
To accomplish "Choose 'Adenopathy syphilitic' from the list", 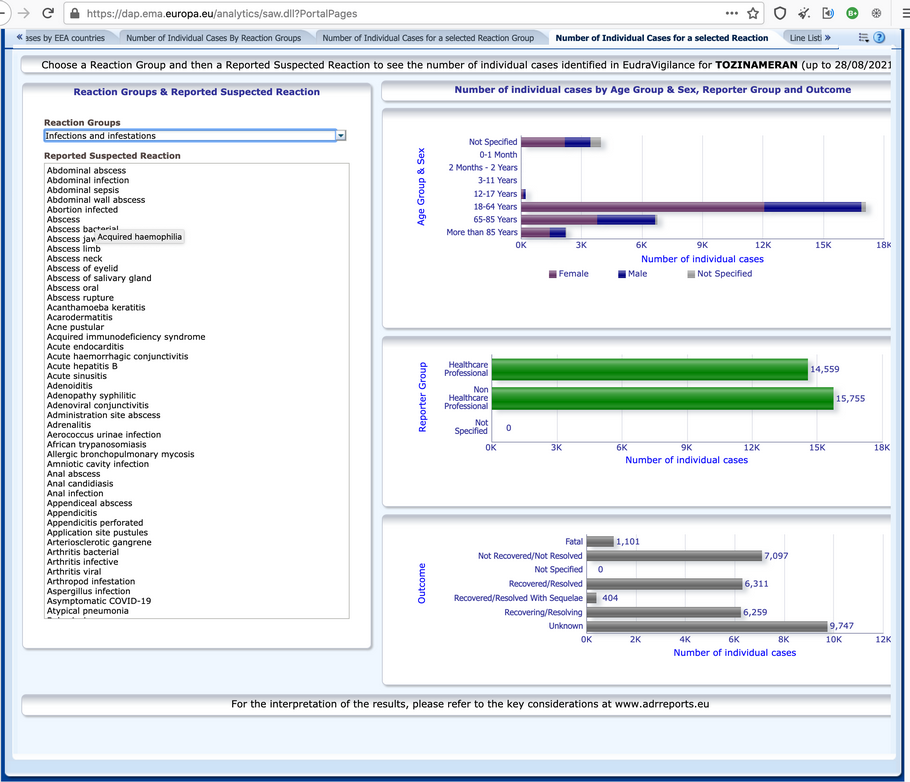I will coord(92,395).
